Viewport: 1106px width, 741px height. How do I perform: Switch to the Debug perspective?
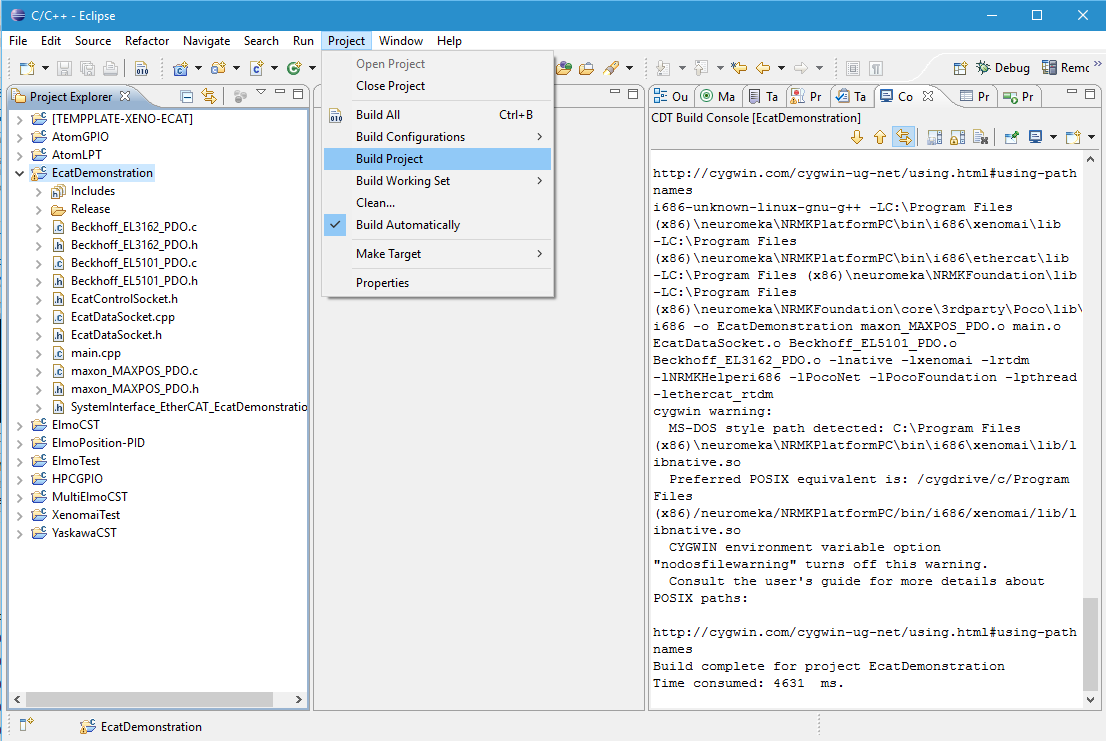point(1003,68)
